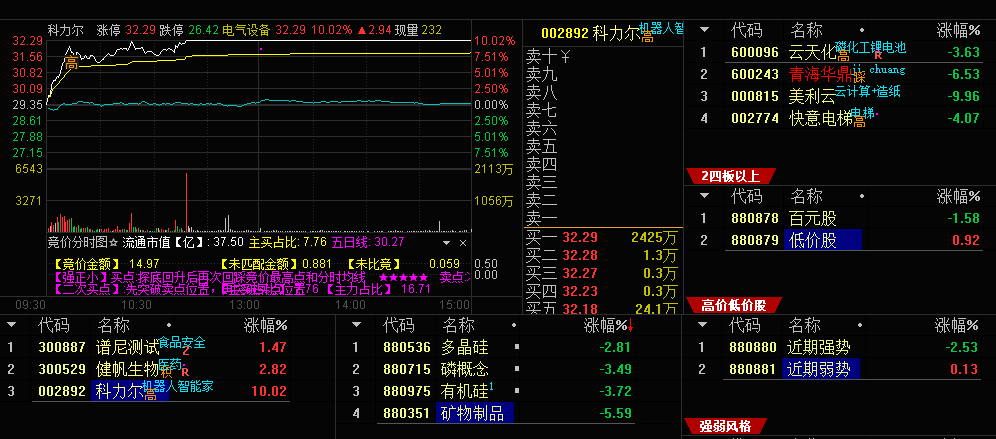Click the 买一 bid price 32.29
Screen dimensions: 996x439
pos(580,238)
